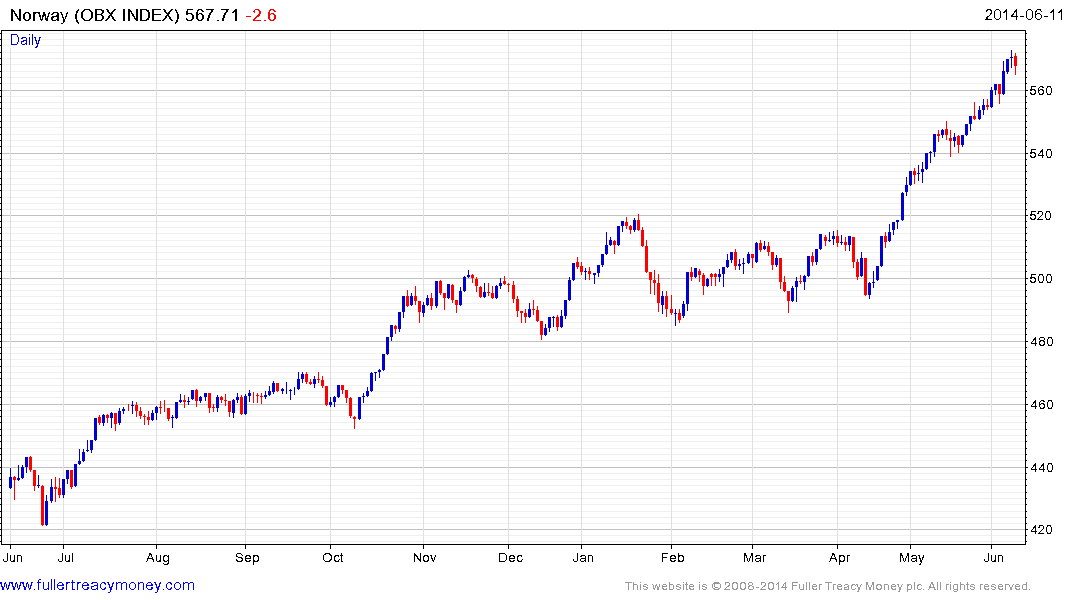1075x600 pixels.
Task: Click the 480 price axis label
Action: [x=1041, y=341]
